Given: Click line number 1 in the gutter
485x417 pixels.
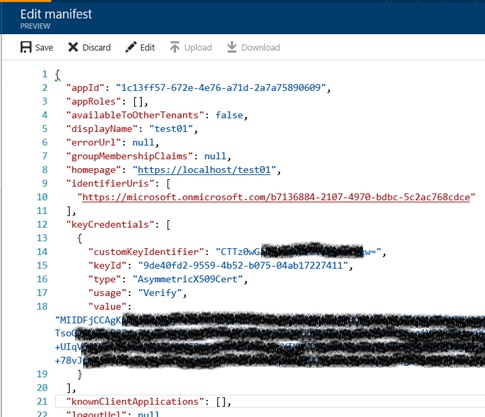Looking at the screenshot, I should [45, 74].
